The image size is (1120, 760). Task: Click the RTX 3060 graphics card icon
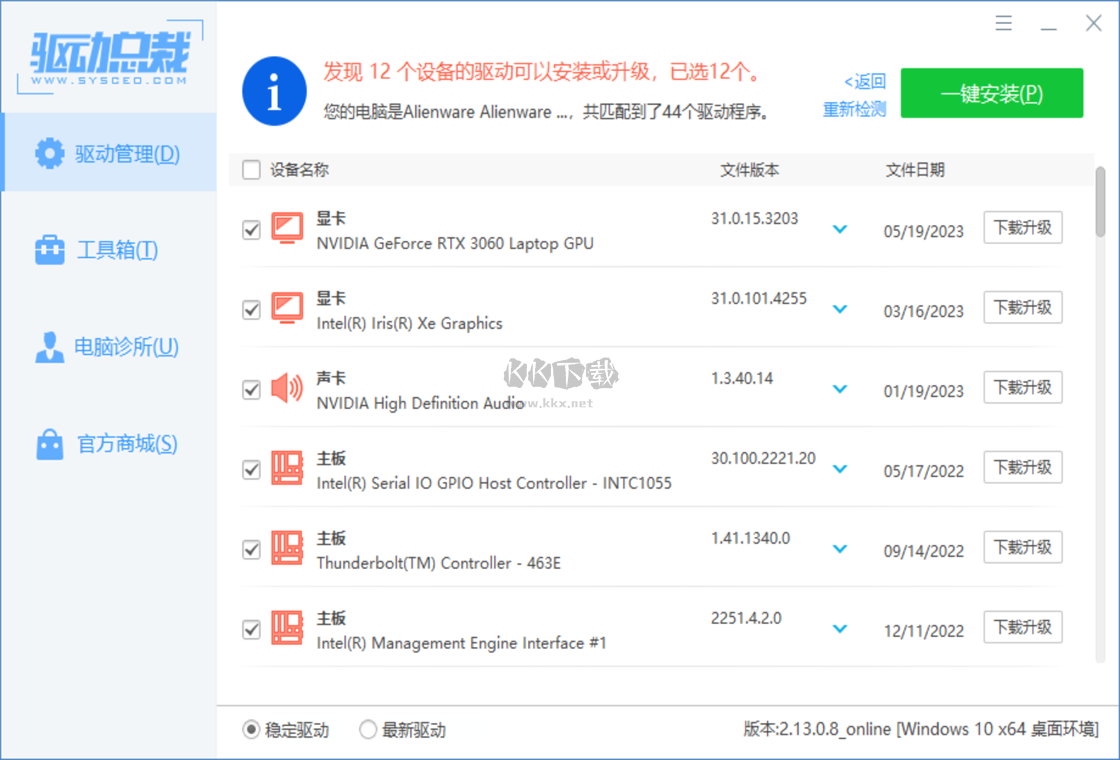(286, 229)
